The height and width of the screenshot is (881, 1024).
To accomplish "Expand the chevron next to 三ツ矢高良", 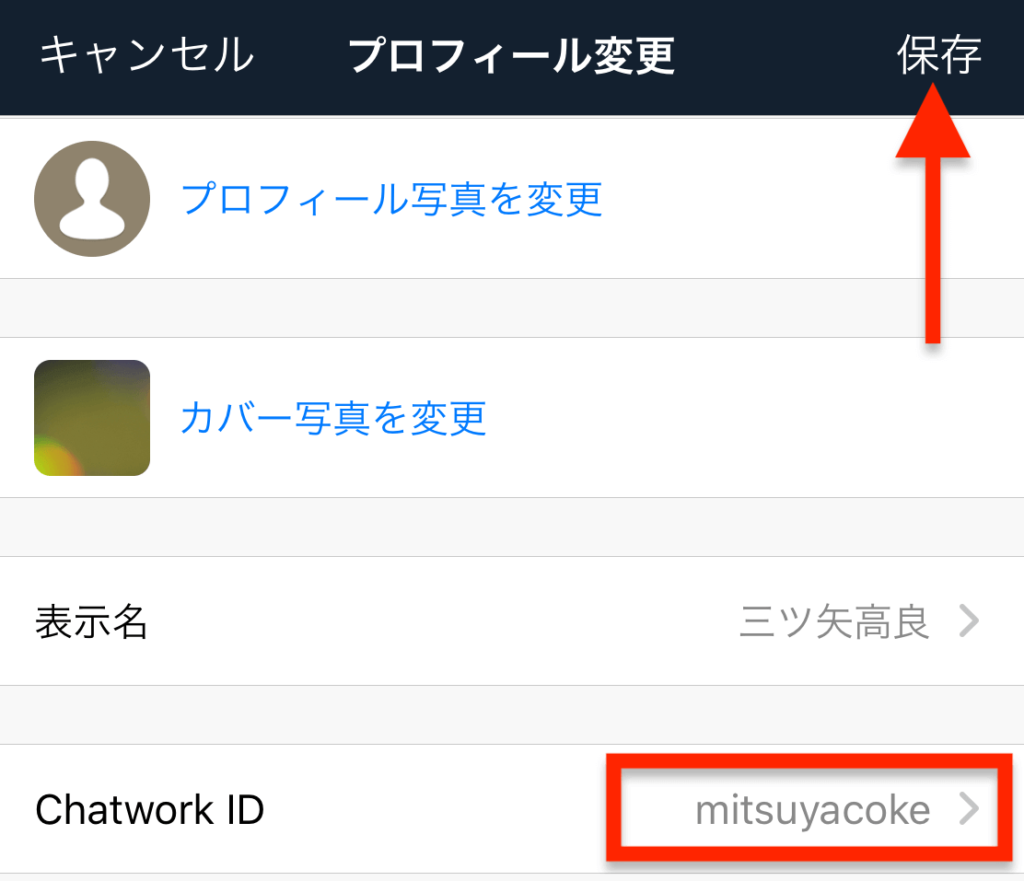I will click(x=969, y=620).
